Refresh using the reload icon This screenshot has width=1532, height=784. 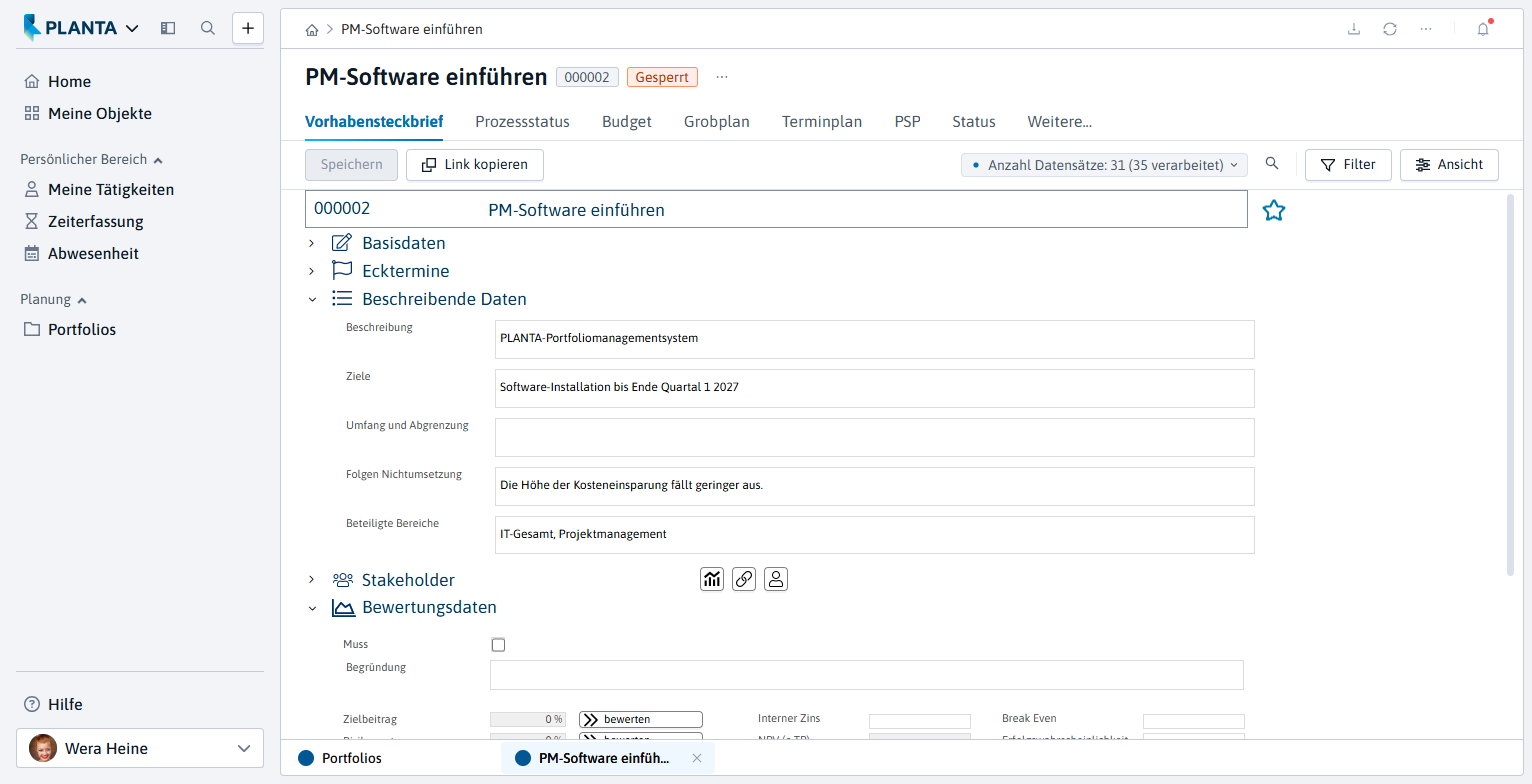coord(1390,29)
